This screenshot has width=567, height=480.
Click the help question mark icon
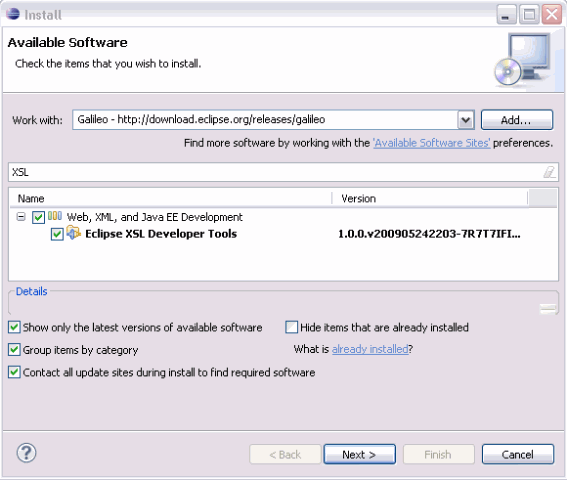tap(26, 453)
